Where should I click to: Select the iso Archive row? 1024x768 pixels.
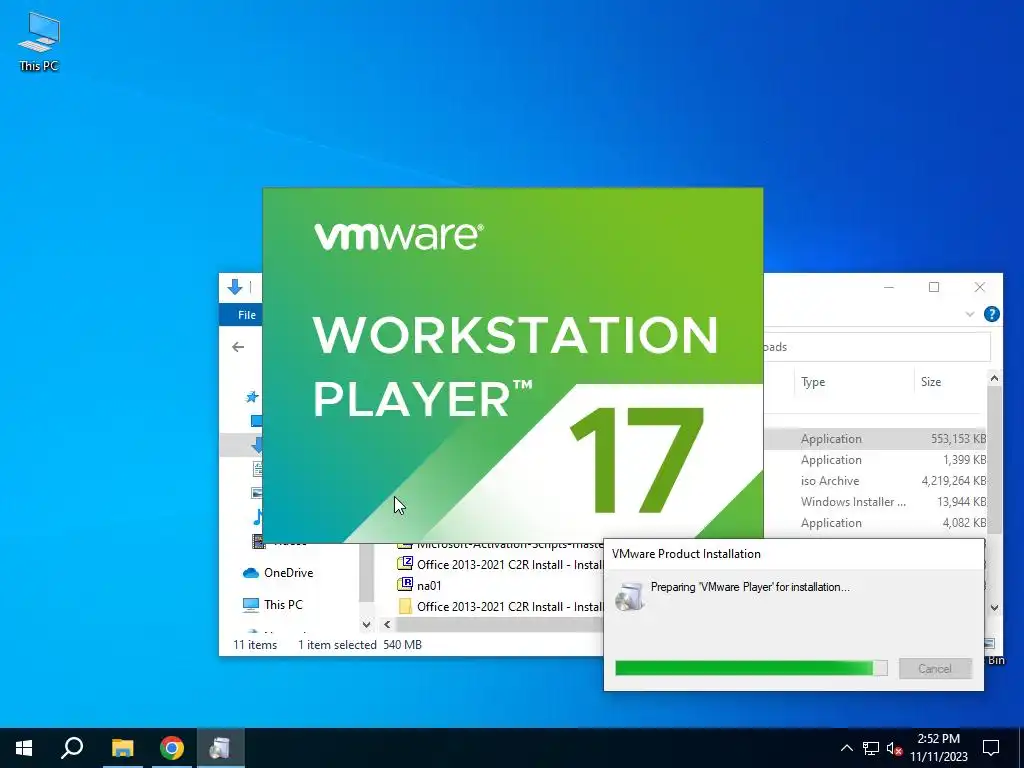(x=874, y=481)
